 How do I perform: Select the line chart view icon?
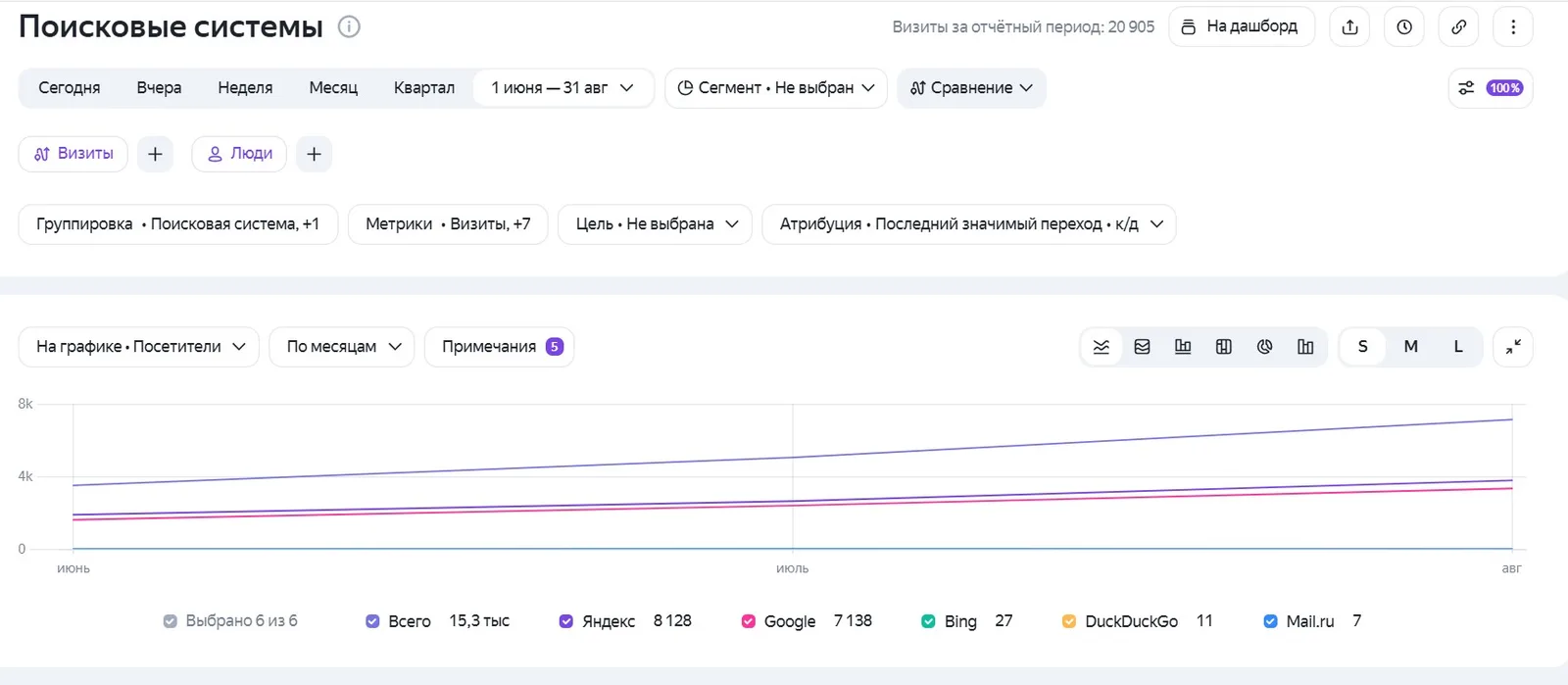tap(1102, 347)
